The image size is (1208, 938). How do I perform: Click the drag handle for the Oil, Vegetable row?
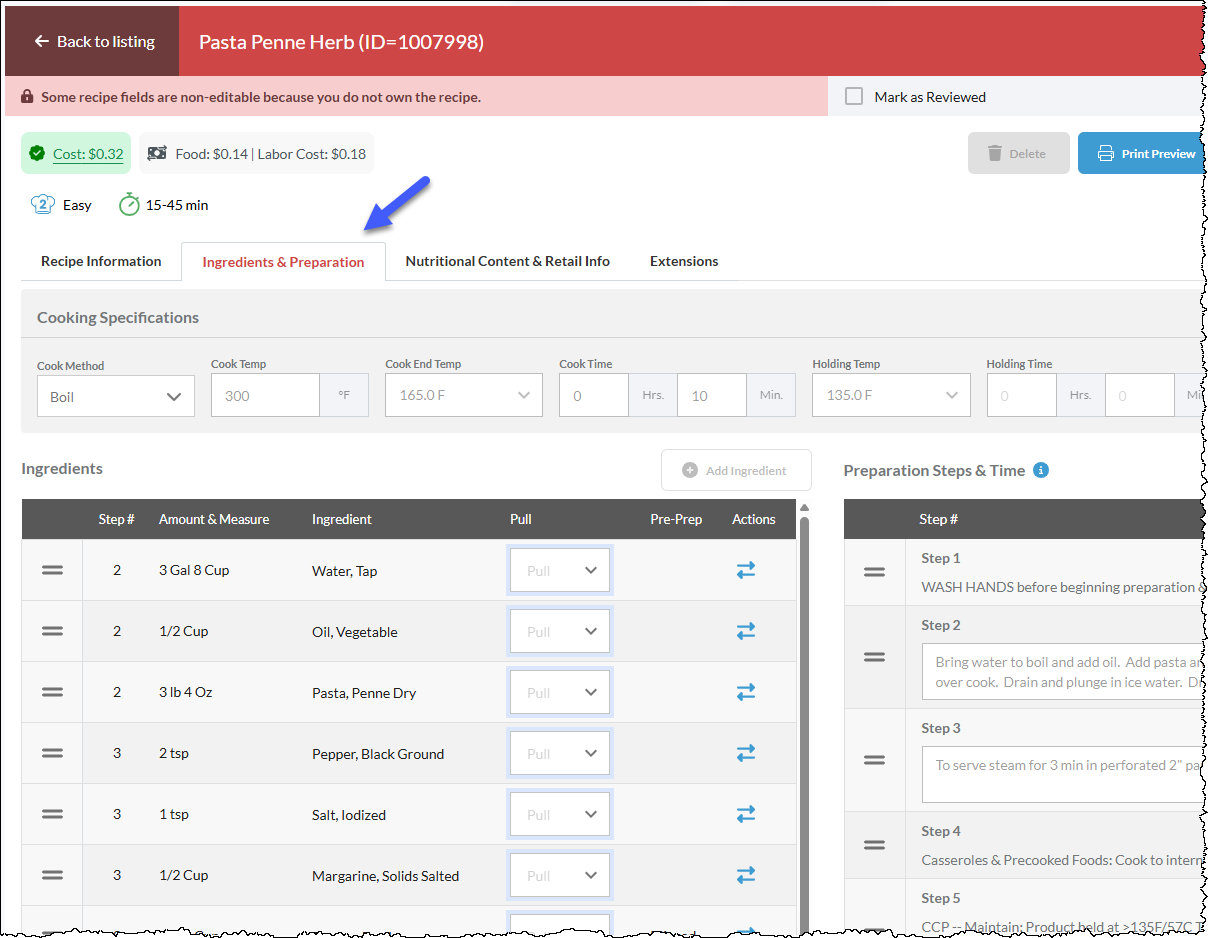click(52, 631)
